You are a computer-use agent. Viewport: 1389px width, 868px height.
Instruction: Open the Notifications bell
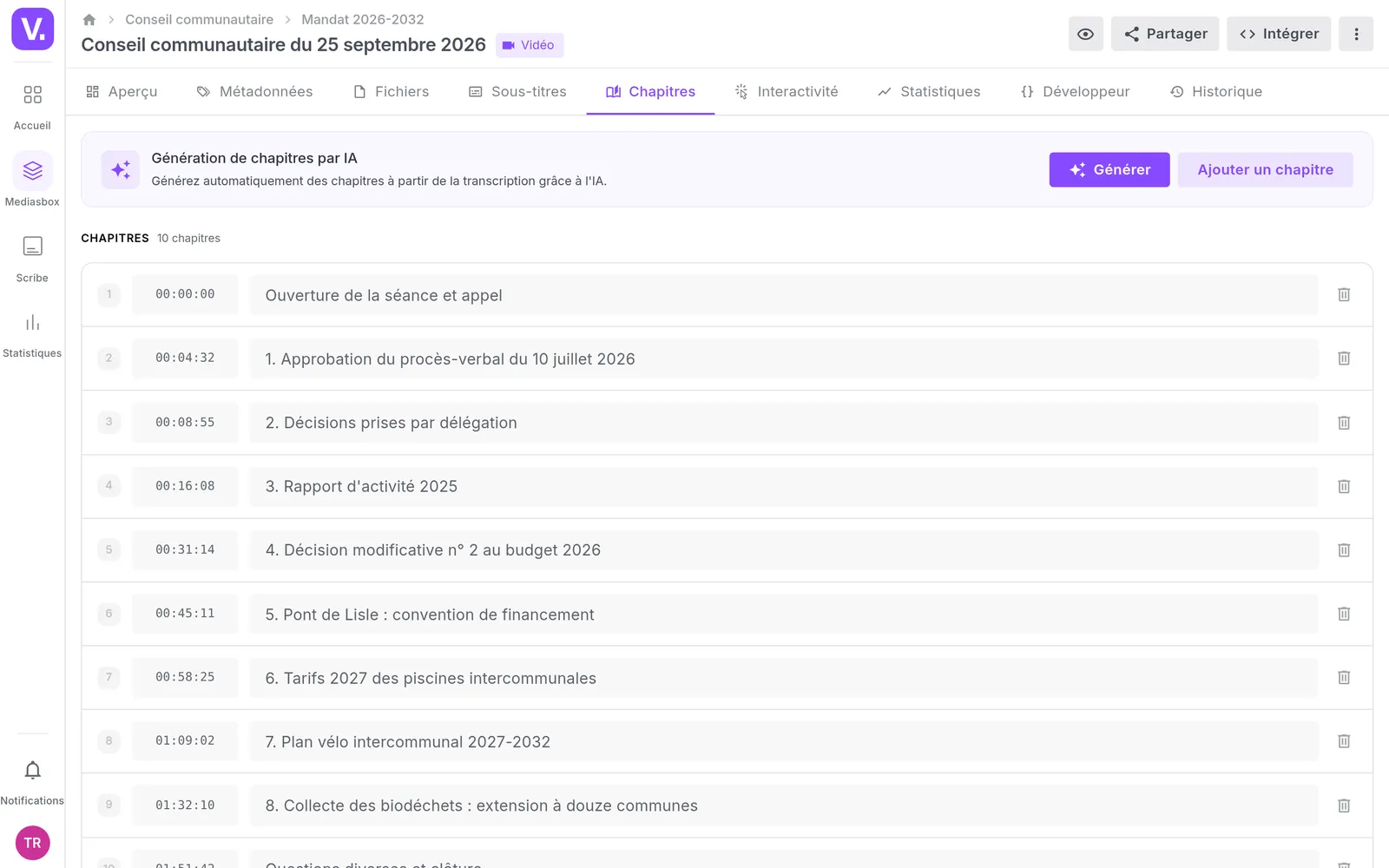(32, 782)
